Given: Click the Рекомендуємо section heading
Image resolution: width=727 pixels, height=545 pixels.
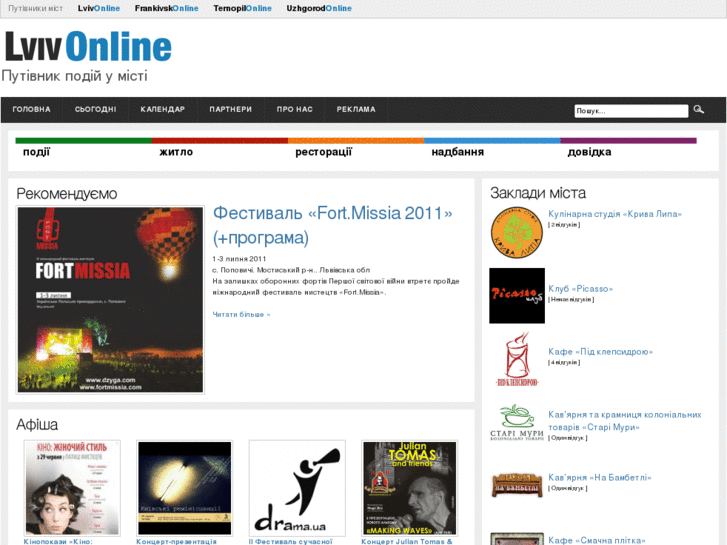Looking at the screenshot, I should (x=67, y=193).
